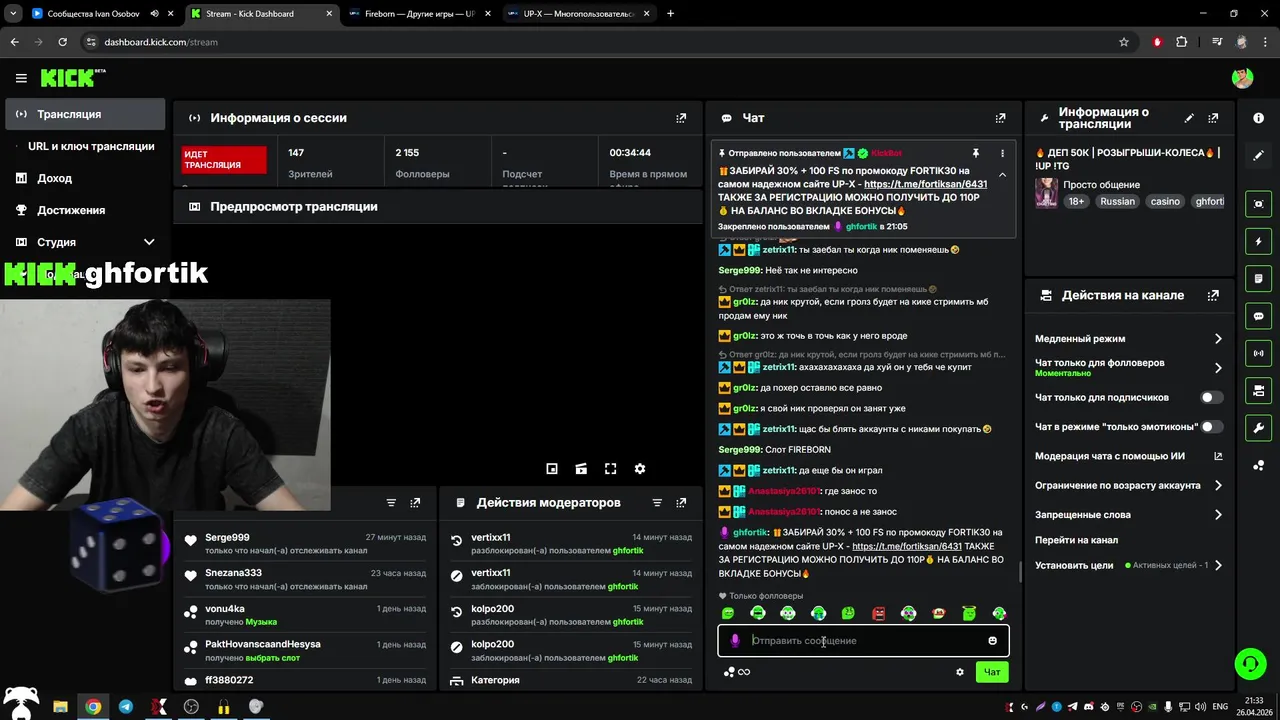Click Перейти на канал
Viewport: 1280px width, 720px height.
click(1076, 540)
